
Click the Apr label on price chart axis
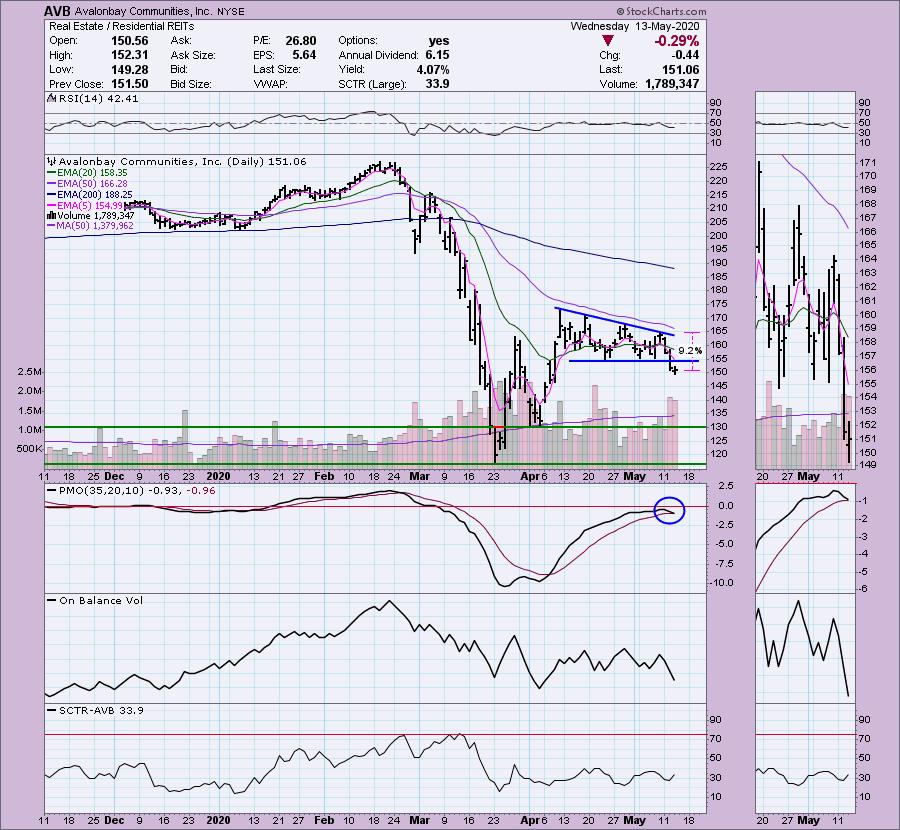(x=531, y=476)
